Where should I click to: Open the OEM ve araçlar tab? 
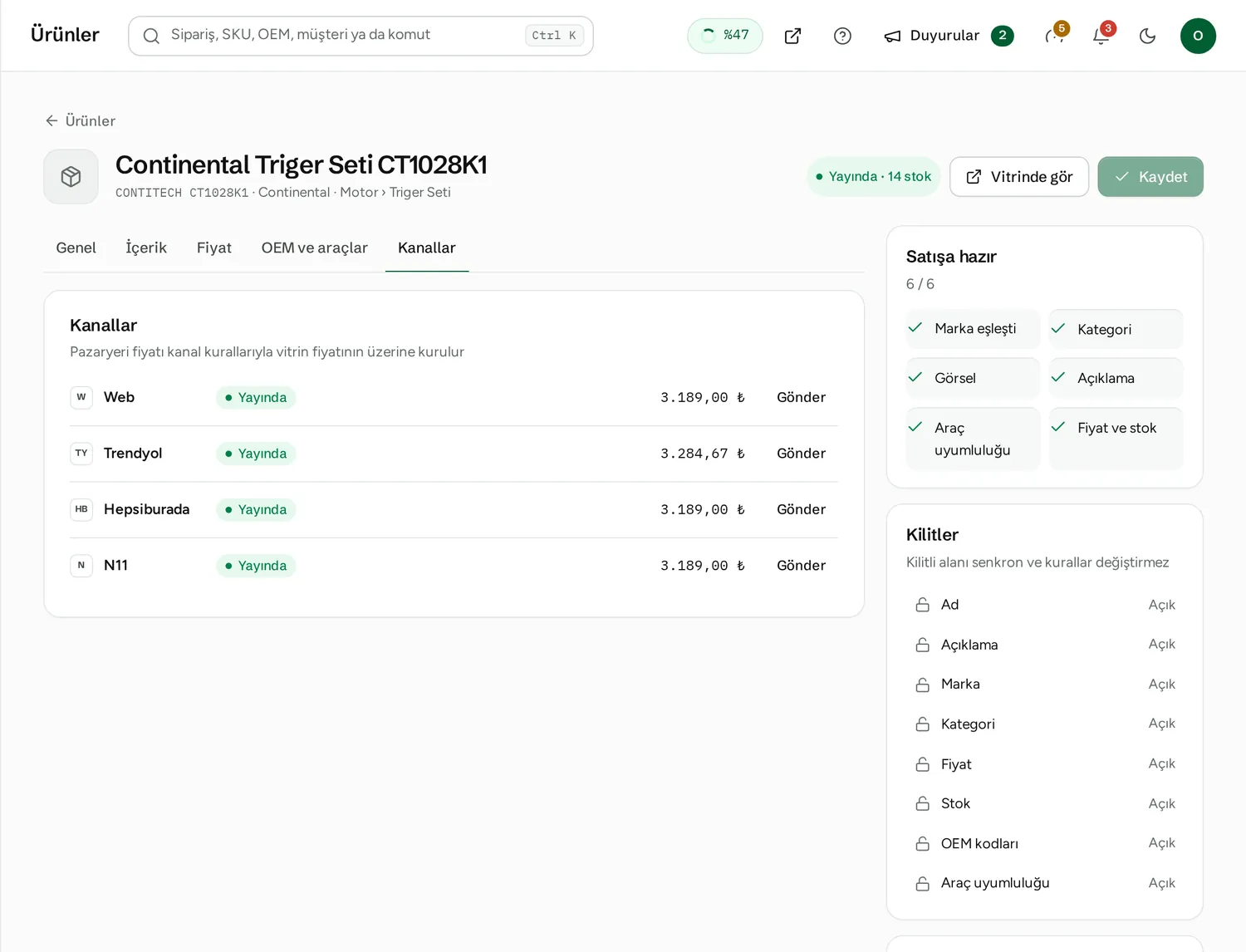coord(315,248)
